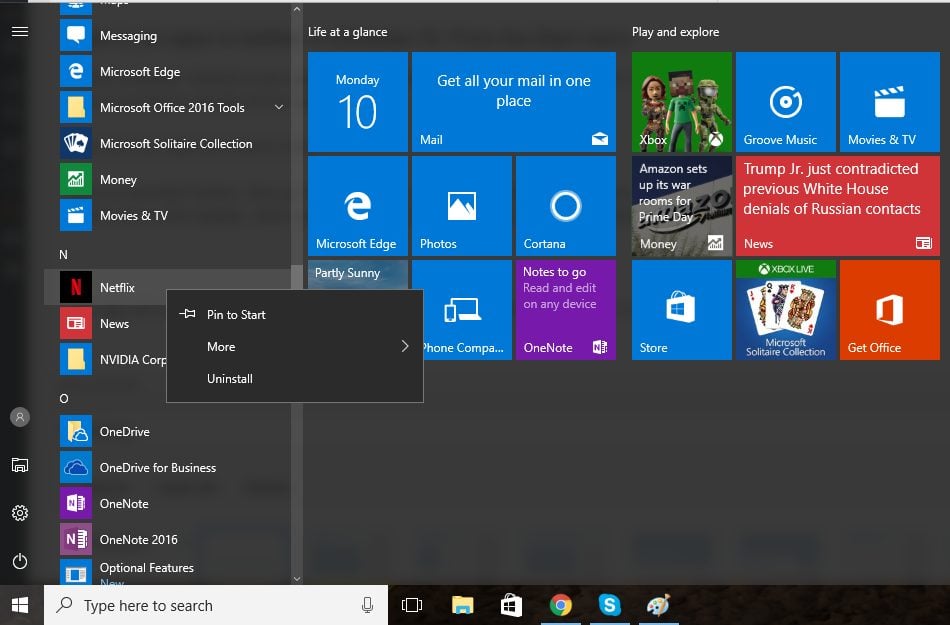Open the red News tile
Screen dimensions: 950x625
(x=838, y=206)
